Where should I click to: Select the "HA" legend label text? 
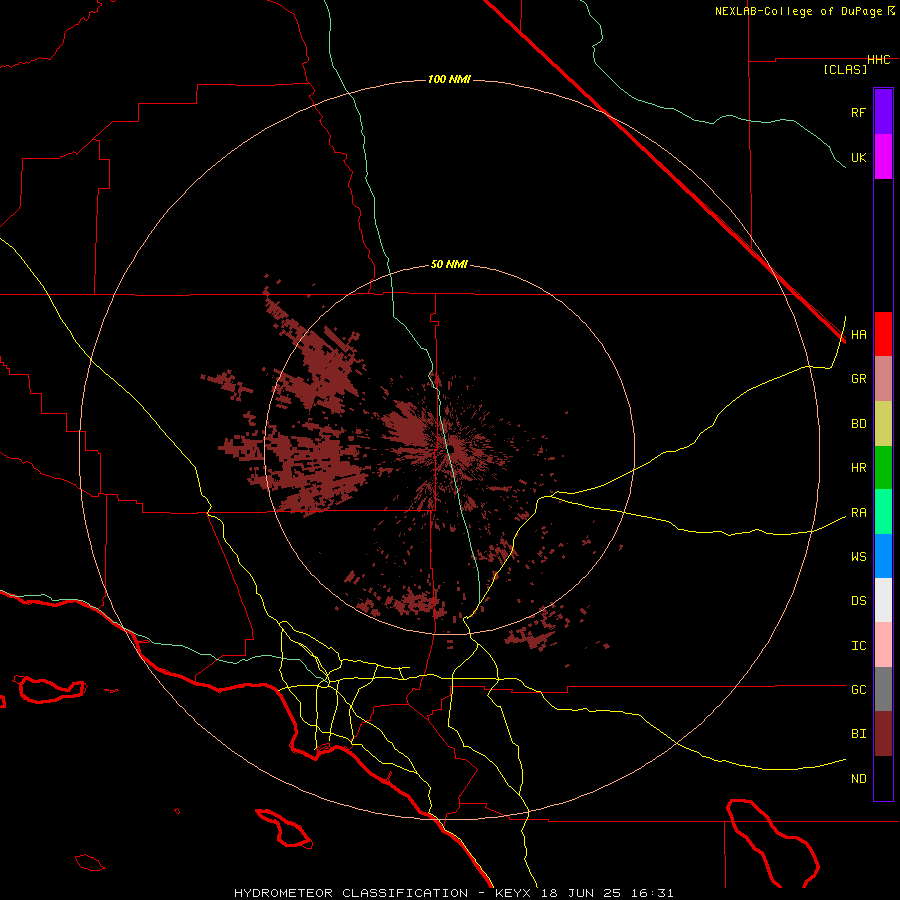pyautogui.click(x=858, y=335)
